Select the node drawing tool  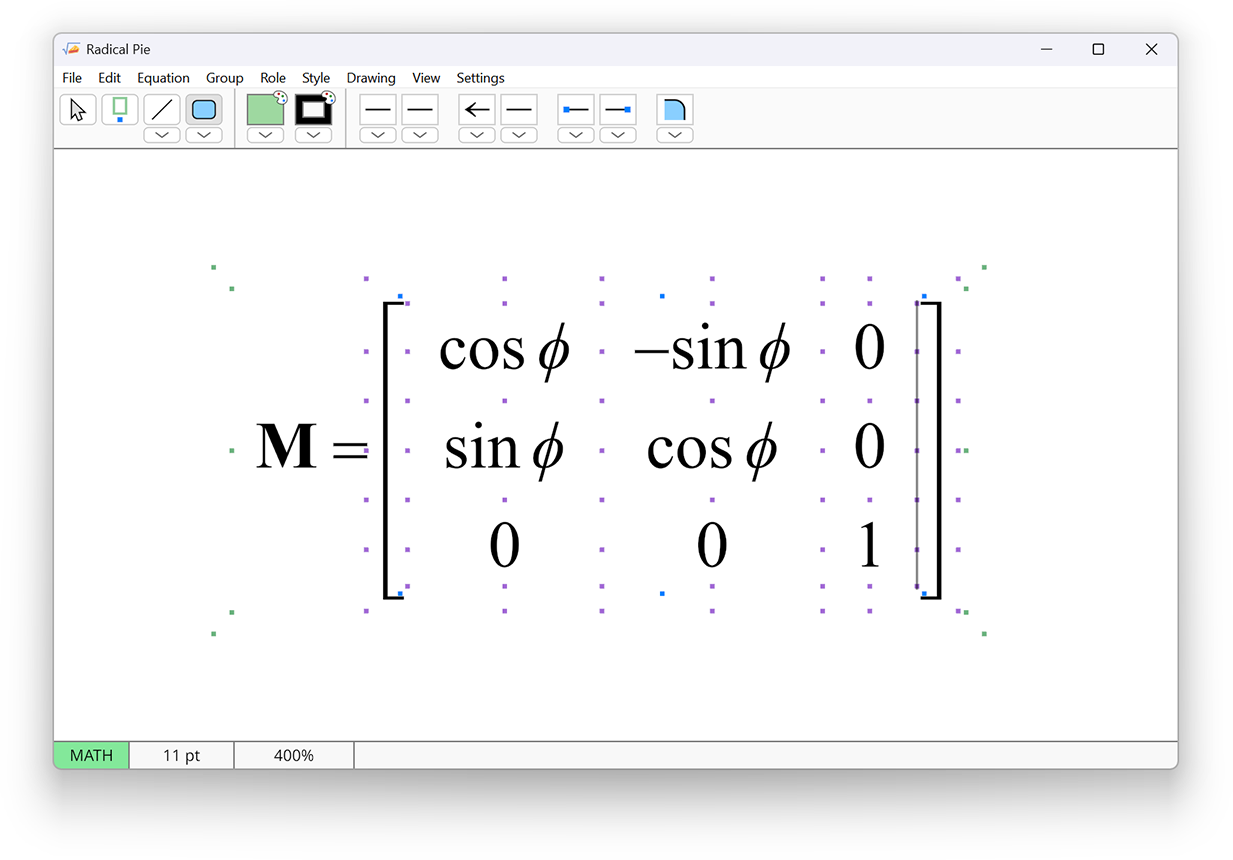pos(119,109)
